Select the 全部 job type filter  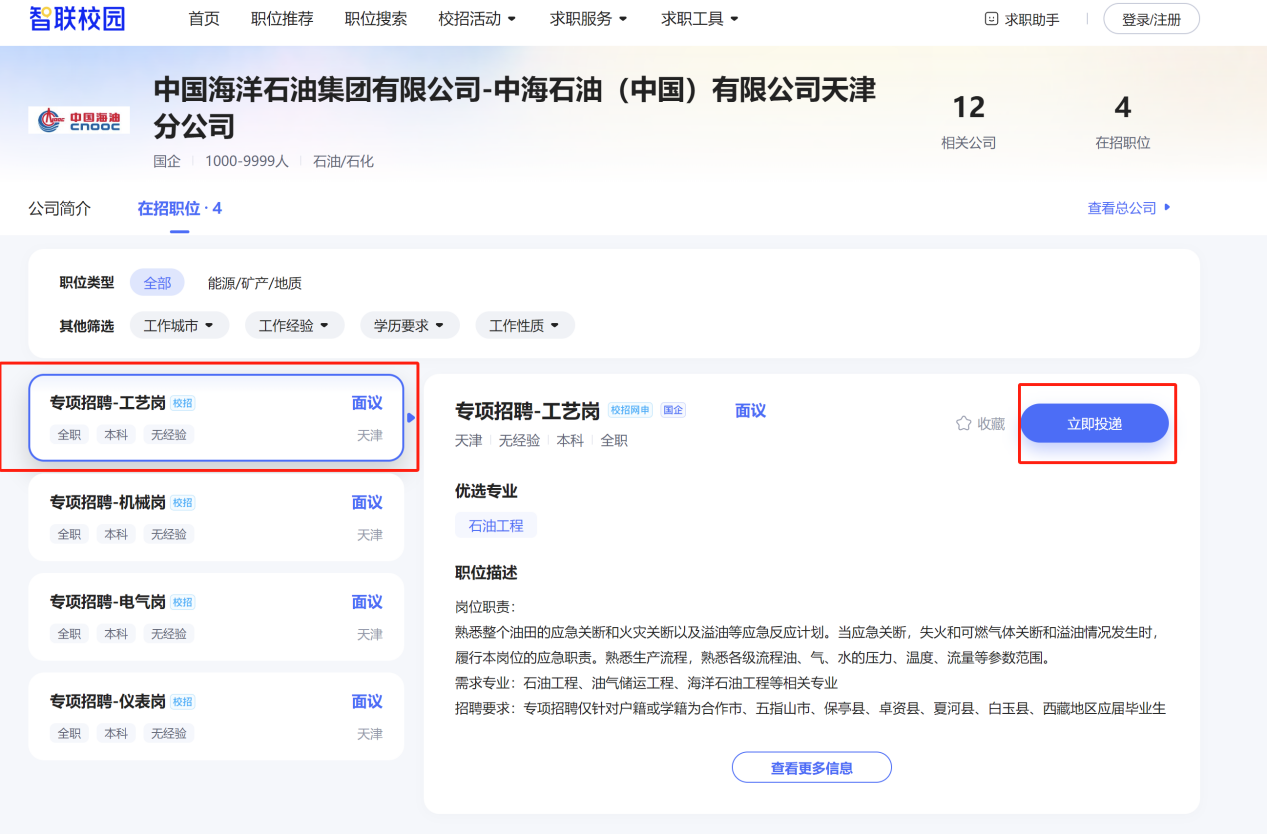pyautogui.click(x=157, y=283)
